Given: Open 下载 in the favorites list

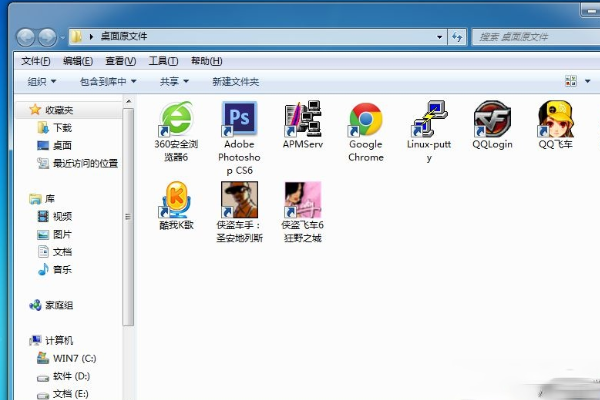Looking at the screenshot, I should 54,128.
